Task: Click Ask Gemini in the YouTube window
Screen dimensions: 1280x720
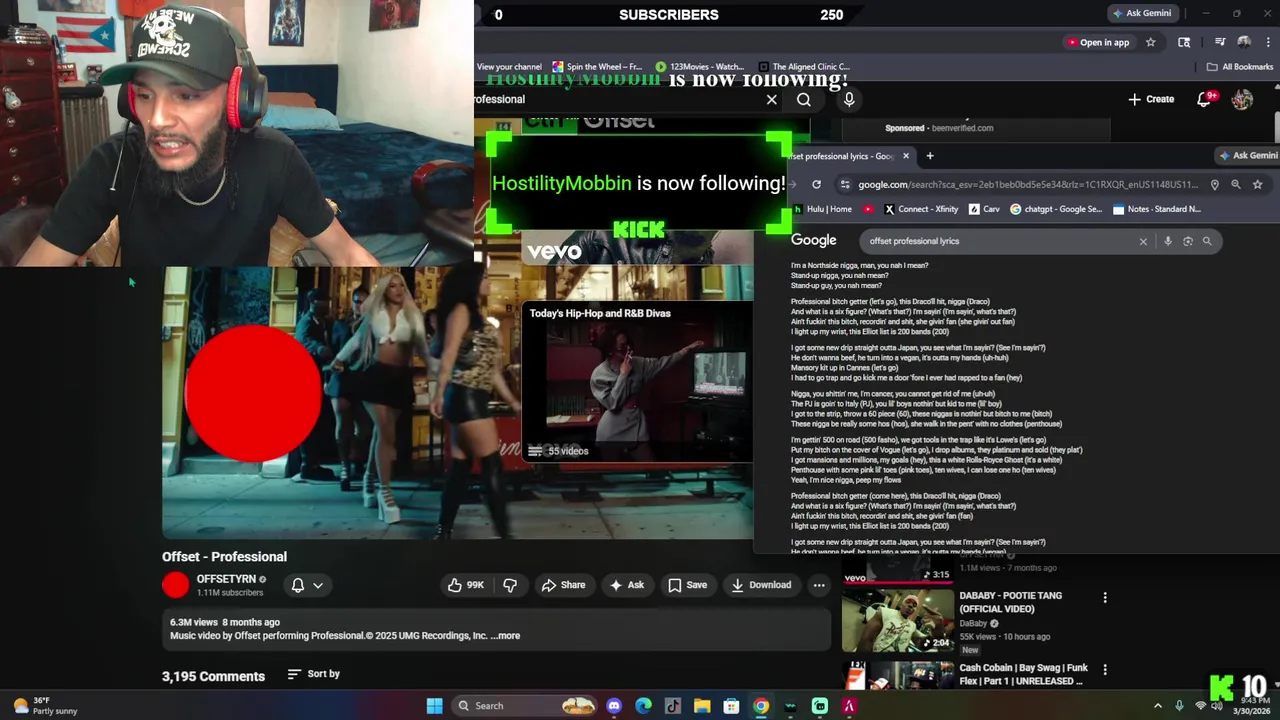Action: pyautogui.click(x=1143, y=13)
